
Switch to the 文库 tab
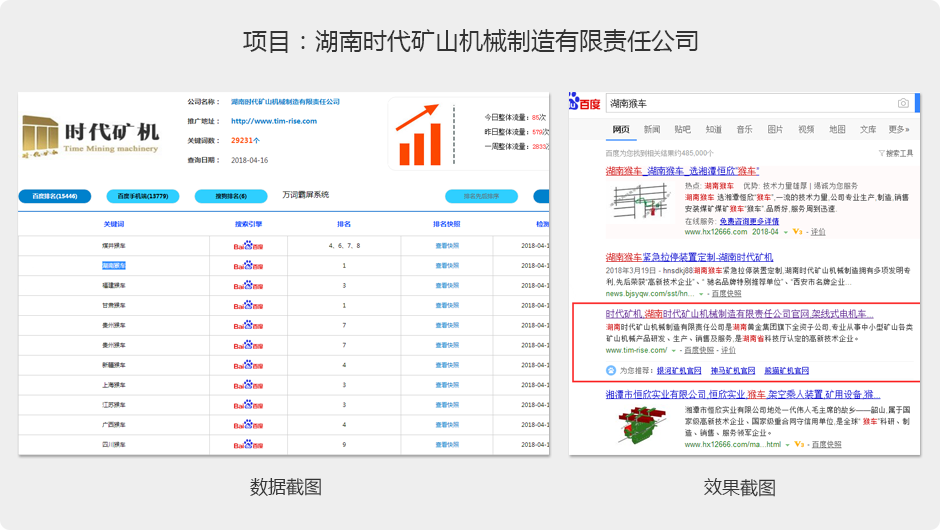868,129
